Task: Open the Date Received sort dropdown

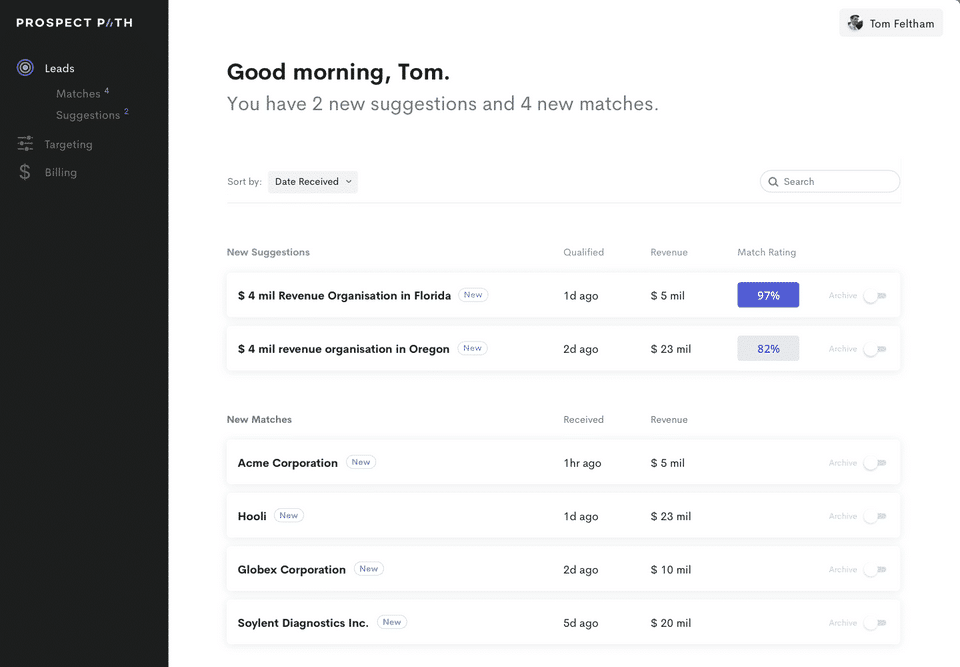Action: click(313, 182)
